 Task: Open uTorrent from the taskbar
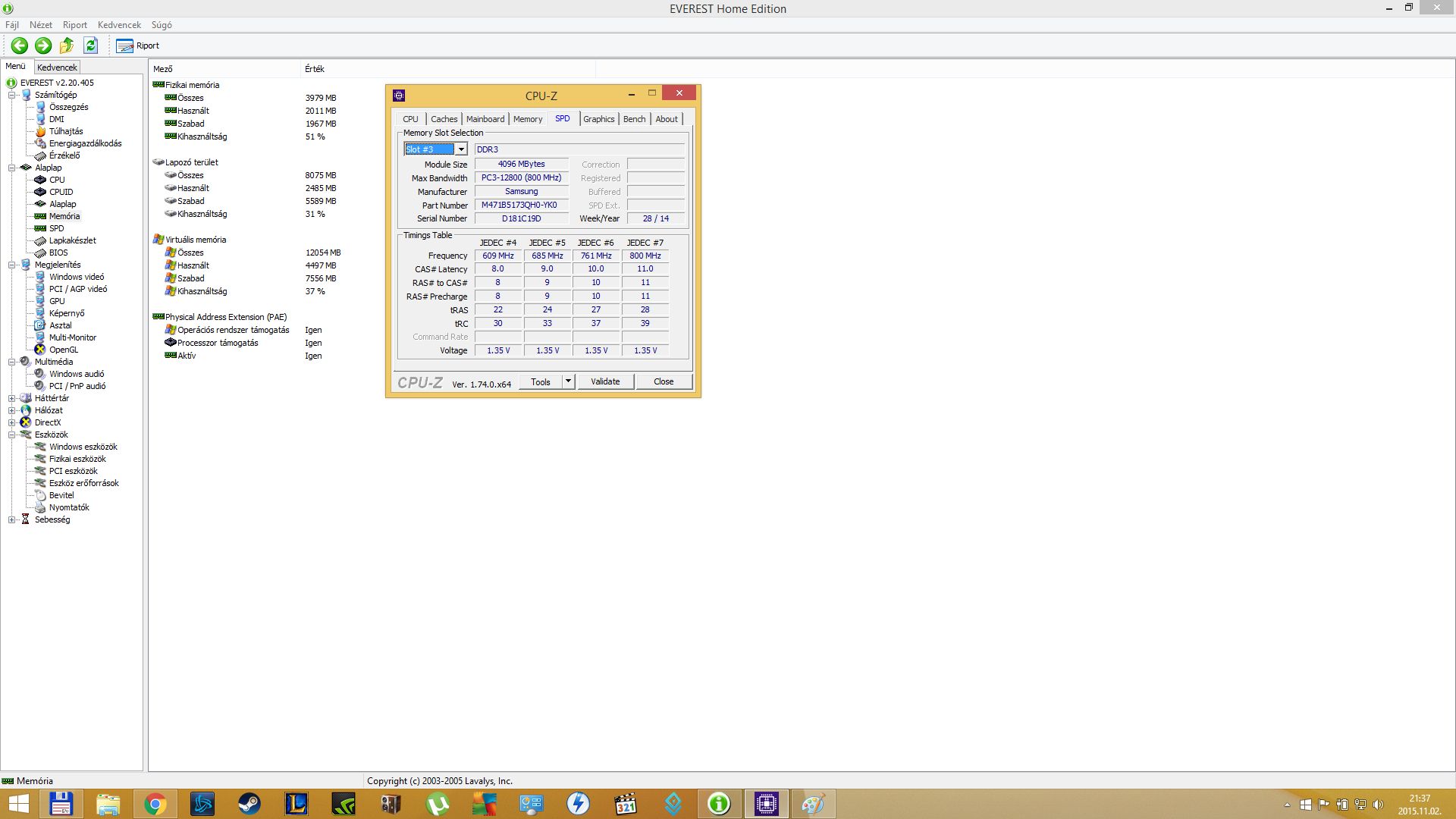438,804
